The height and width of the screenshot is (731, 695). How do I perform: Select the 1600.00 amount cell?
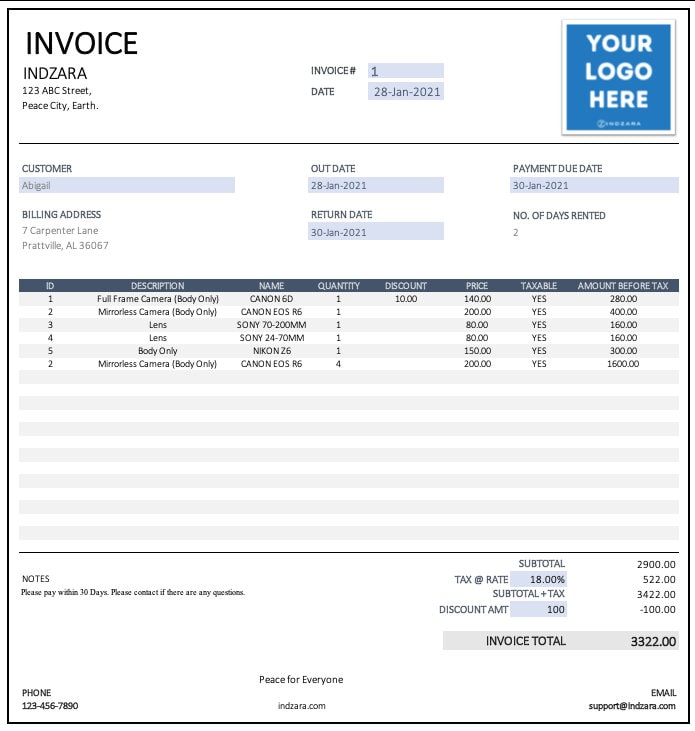click(x=623, y=364)
